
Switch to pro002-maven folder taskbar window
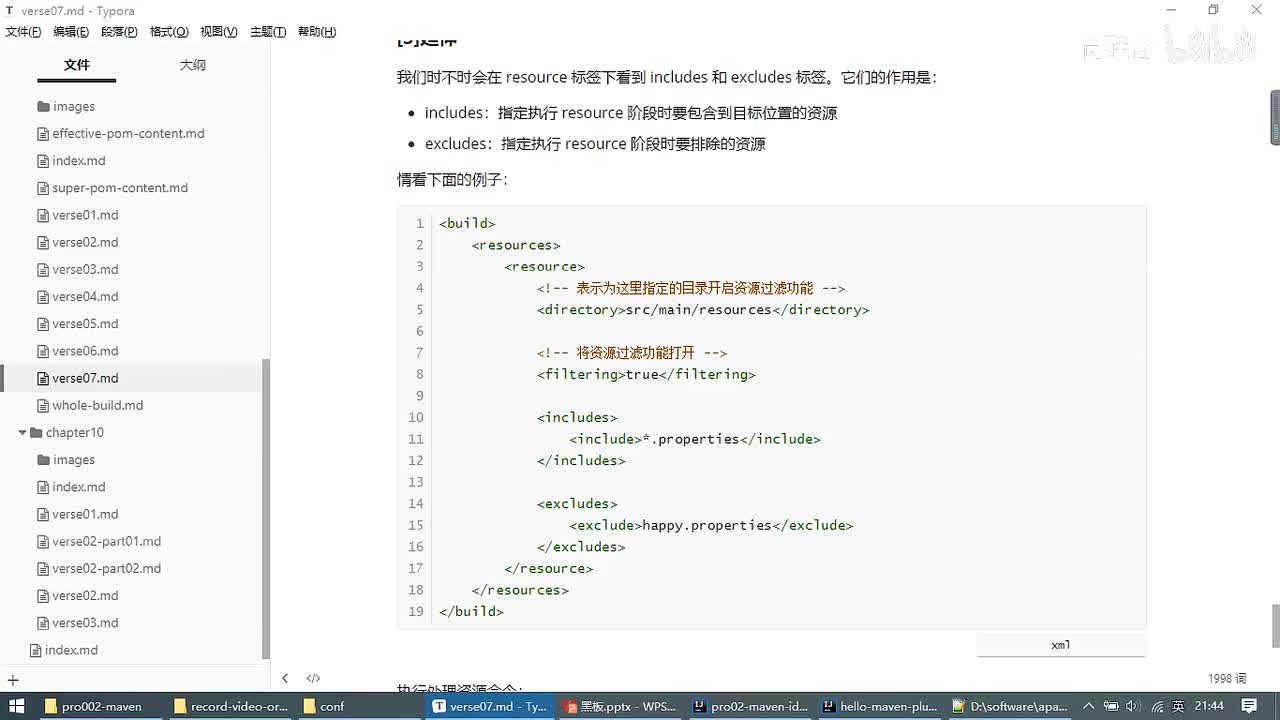[x=98, y=706]
